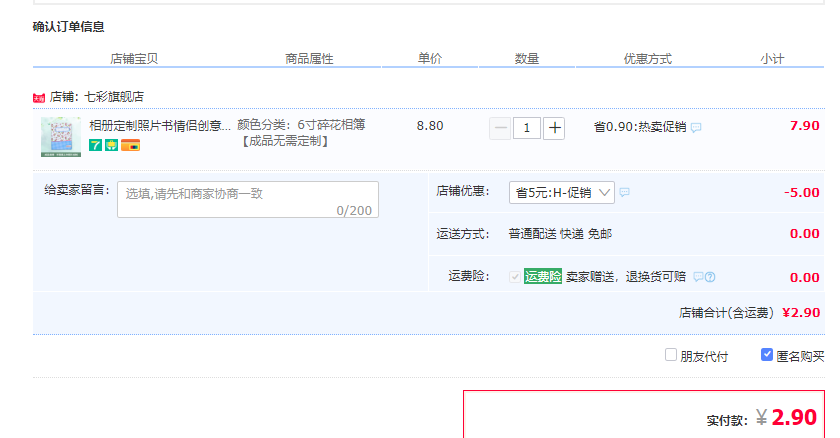840x438 pixels.
Task: Open info bubble beside store discount dropdown
Action: (x=625, y=192)
